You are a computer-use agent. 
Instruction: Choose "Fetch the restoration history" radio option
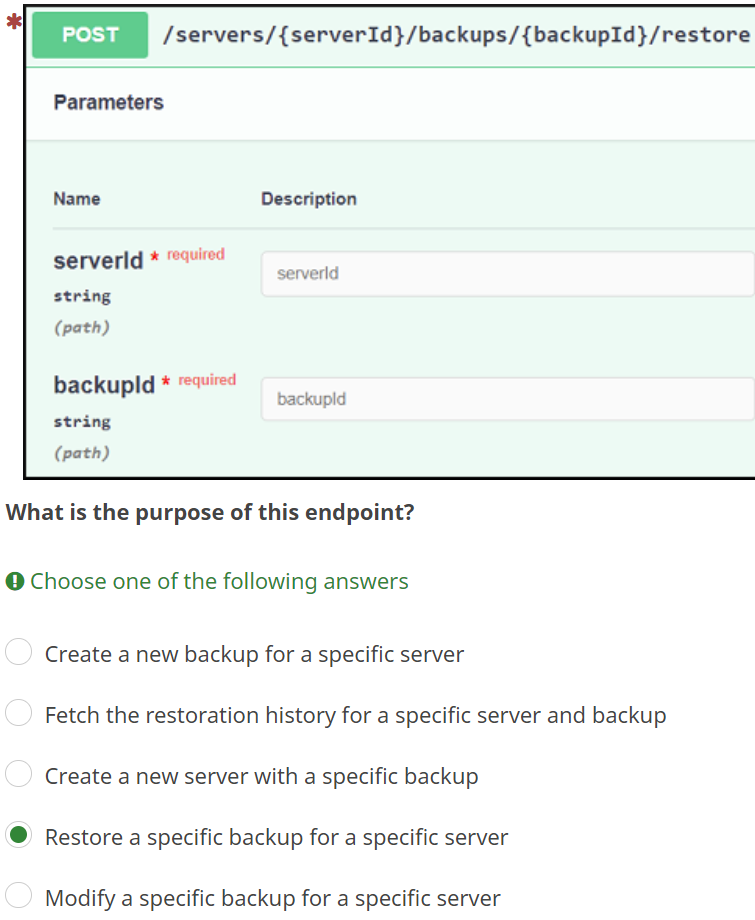click(19, 714)
